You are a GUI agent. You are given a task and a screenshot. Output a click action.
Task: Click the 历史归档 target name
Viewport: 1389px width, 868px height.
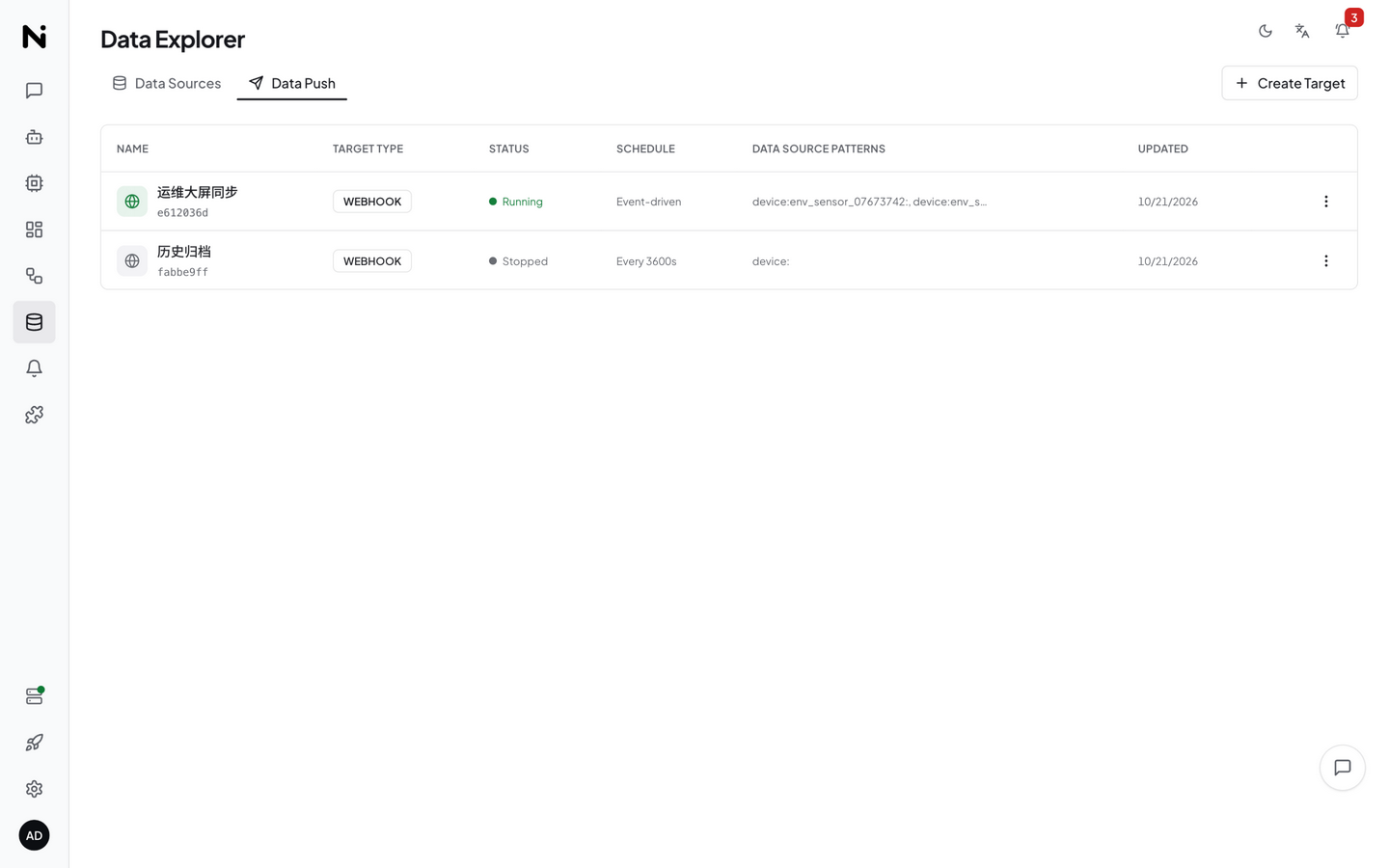(x=184, y=252)
